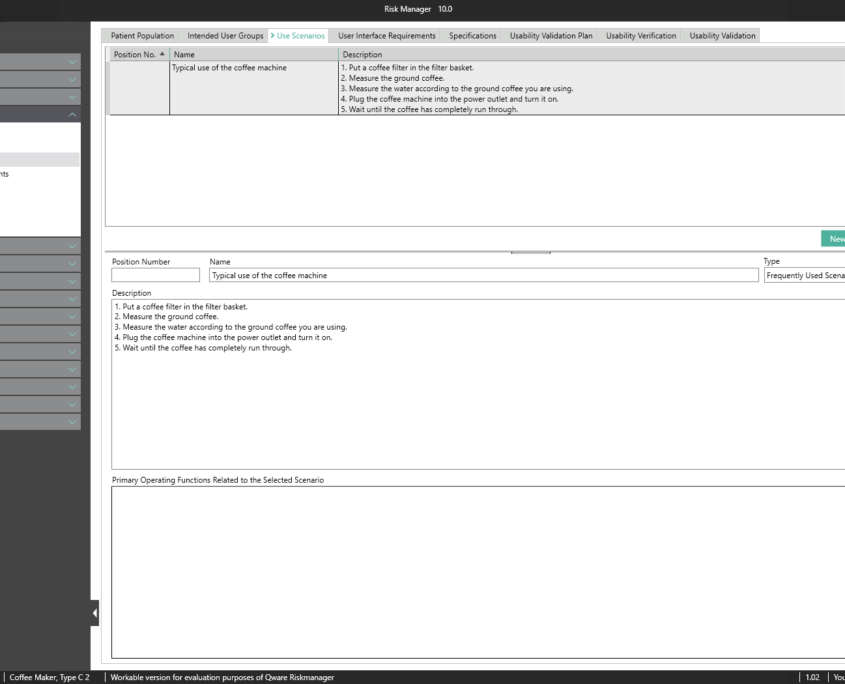The width and height of the screenshot is (845, 684).
Task: Click the New button
Action: [834, 239]
